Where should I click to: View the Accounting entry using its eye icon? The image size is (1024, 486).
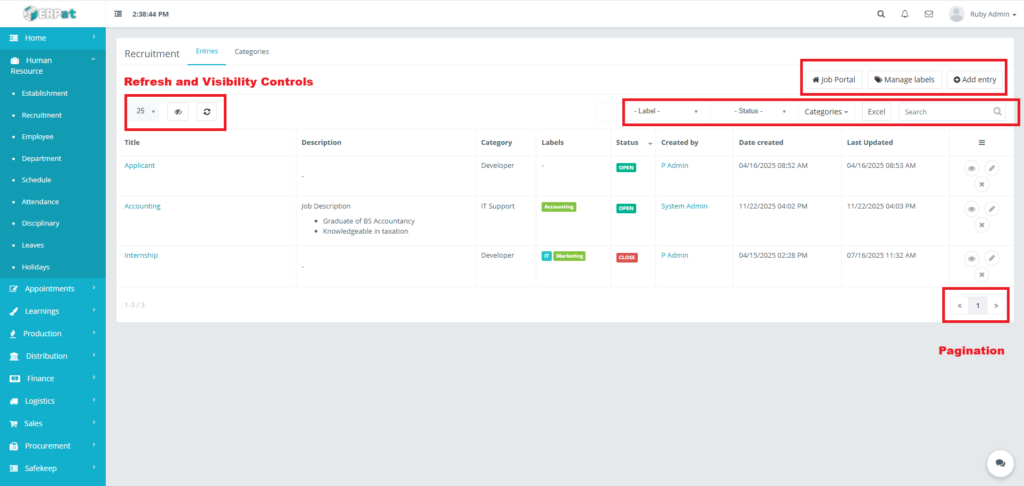pos(971,209)
